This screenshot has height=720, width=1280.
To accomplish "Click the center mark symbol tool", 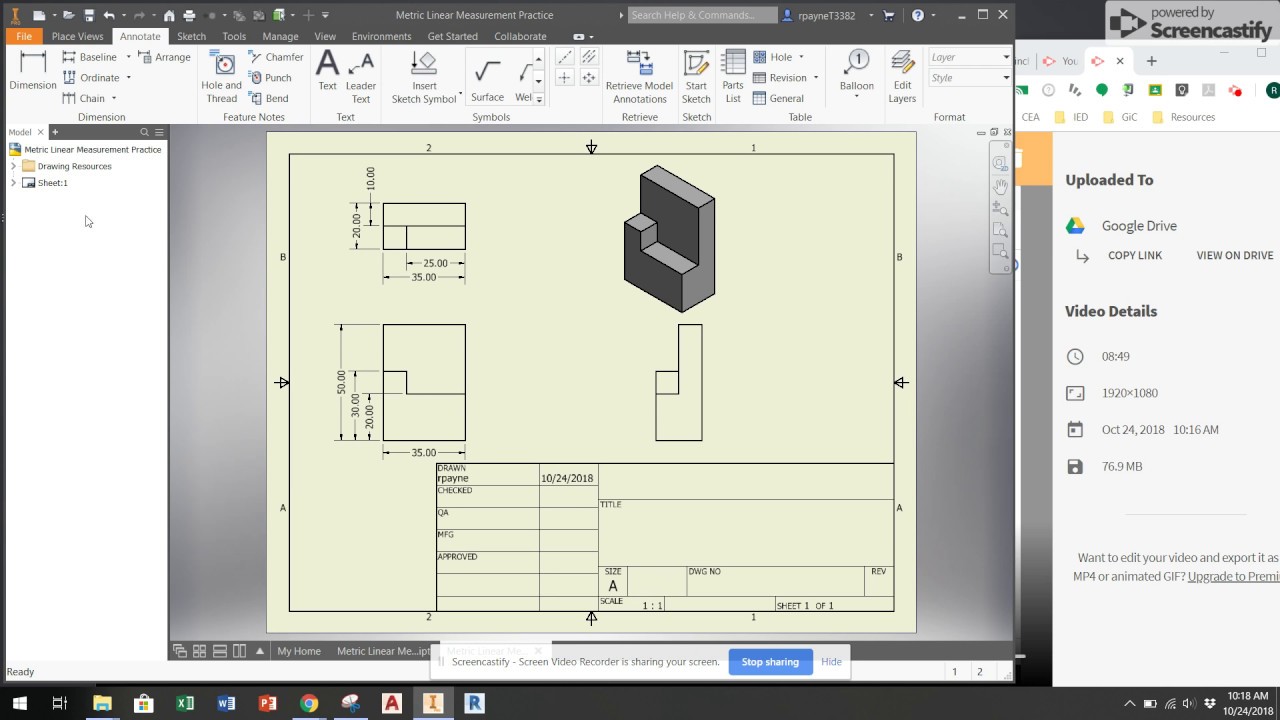I will point(565,78).
